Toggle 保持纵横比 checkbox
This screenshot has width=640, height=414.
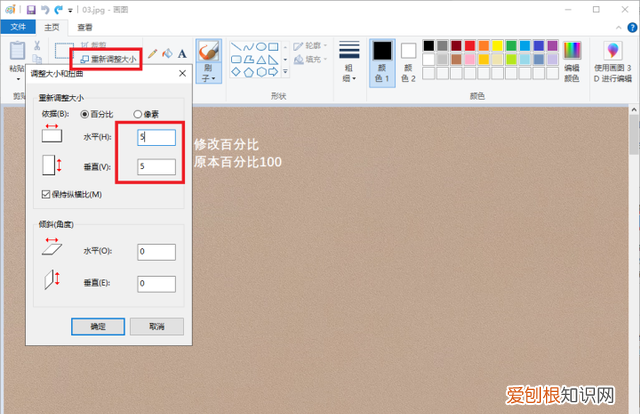click(x=46, y=194)
